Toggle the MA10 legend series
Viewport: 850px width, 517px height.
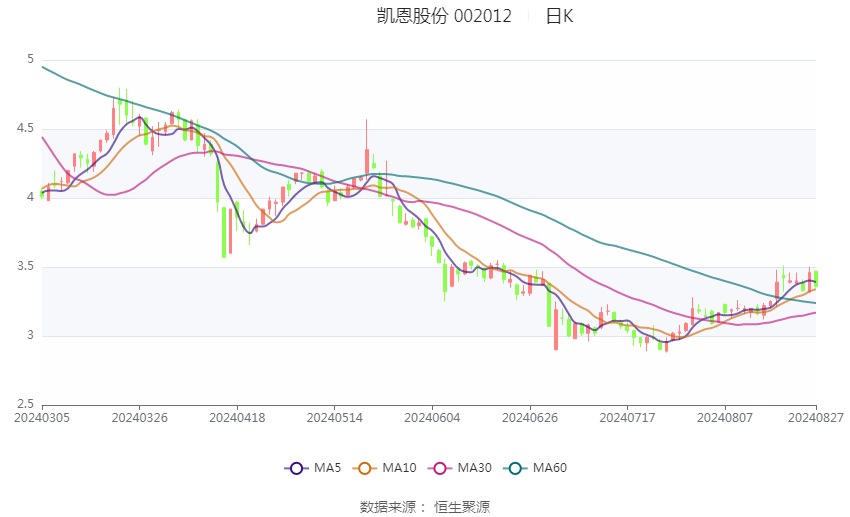[x=384, y=468]
